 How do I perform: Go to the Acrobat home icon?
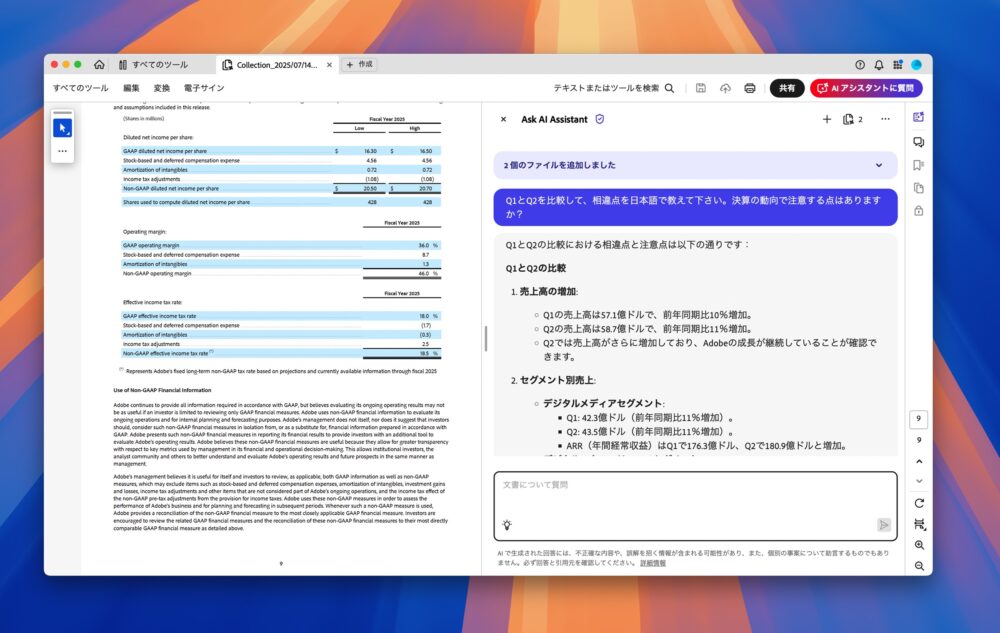point(99,64)
